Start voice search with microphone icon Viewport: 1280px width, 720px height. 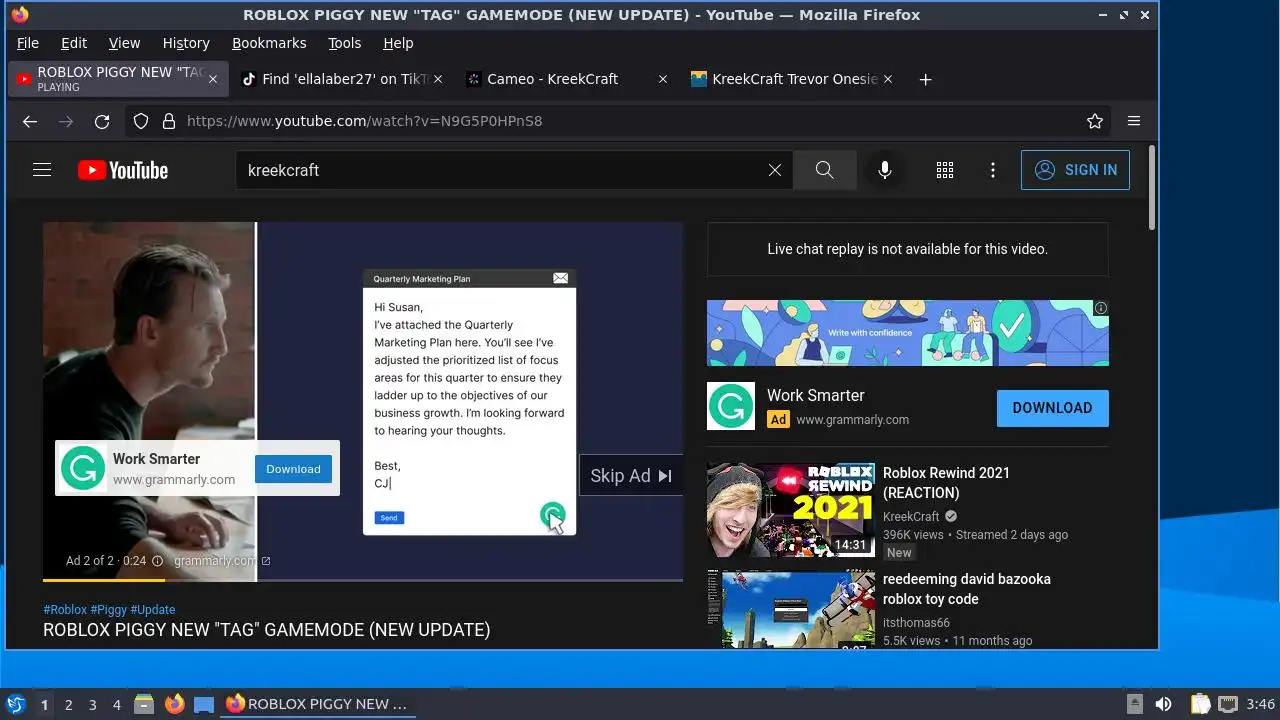884,170
